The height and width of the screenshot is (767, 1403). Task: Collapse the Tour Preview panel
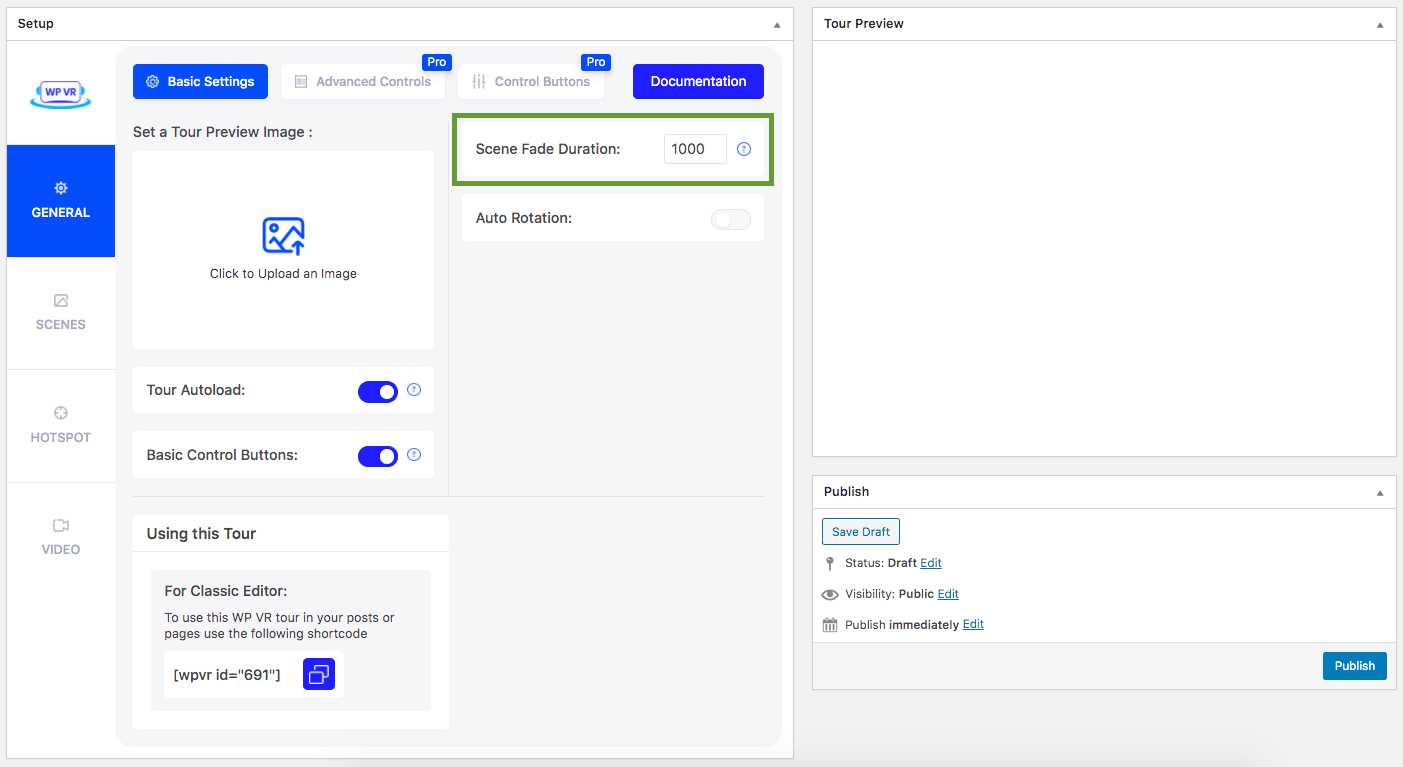tap(1381, 24)
